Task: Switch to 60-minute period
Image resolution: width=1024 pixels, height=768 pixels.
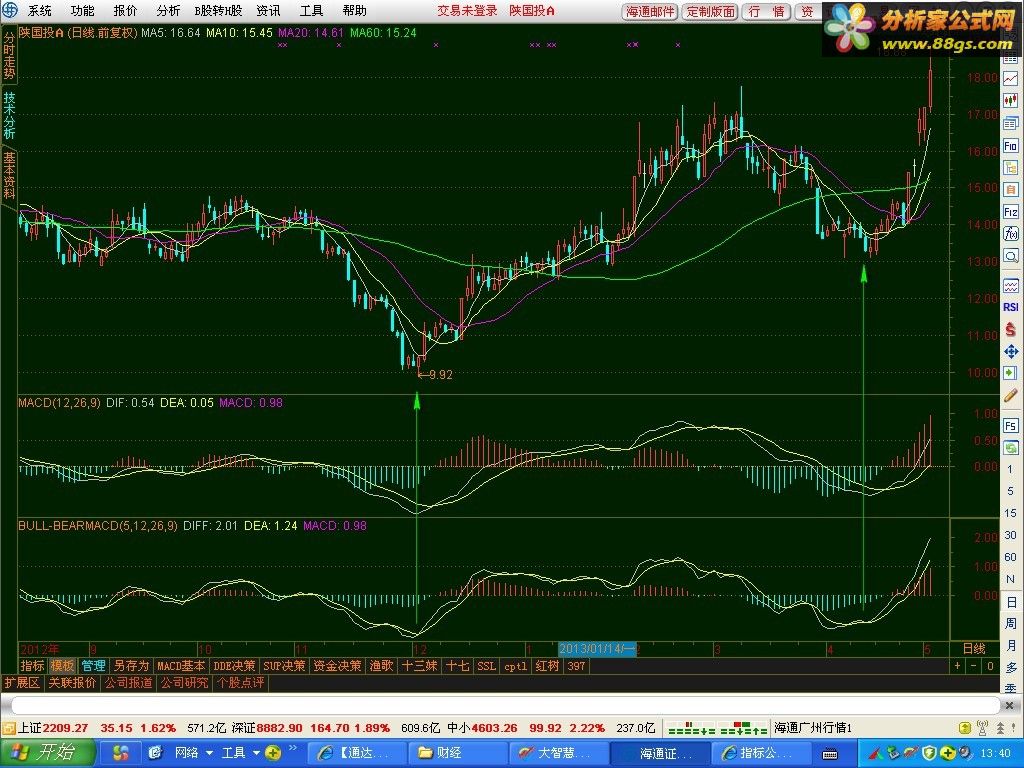Action: tap(1010, 557)
